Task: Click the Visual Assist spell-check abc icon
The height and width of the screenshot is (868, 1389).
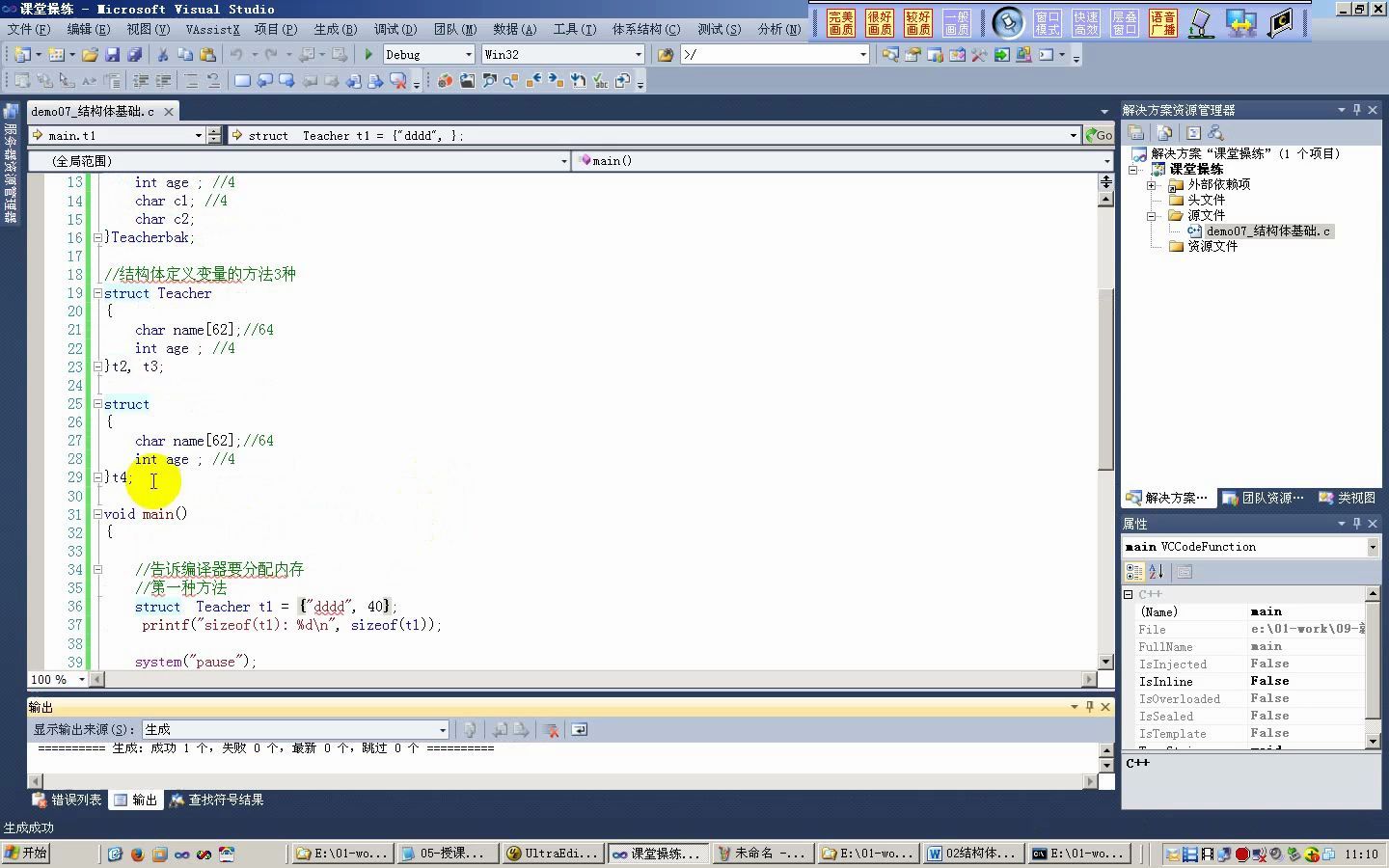Action: point(600,81)
